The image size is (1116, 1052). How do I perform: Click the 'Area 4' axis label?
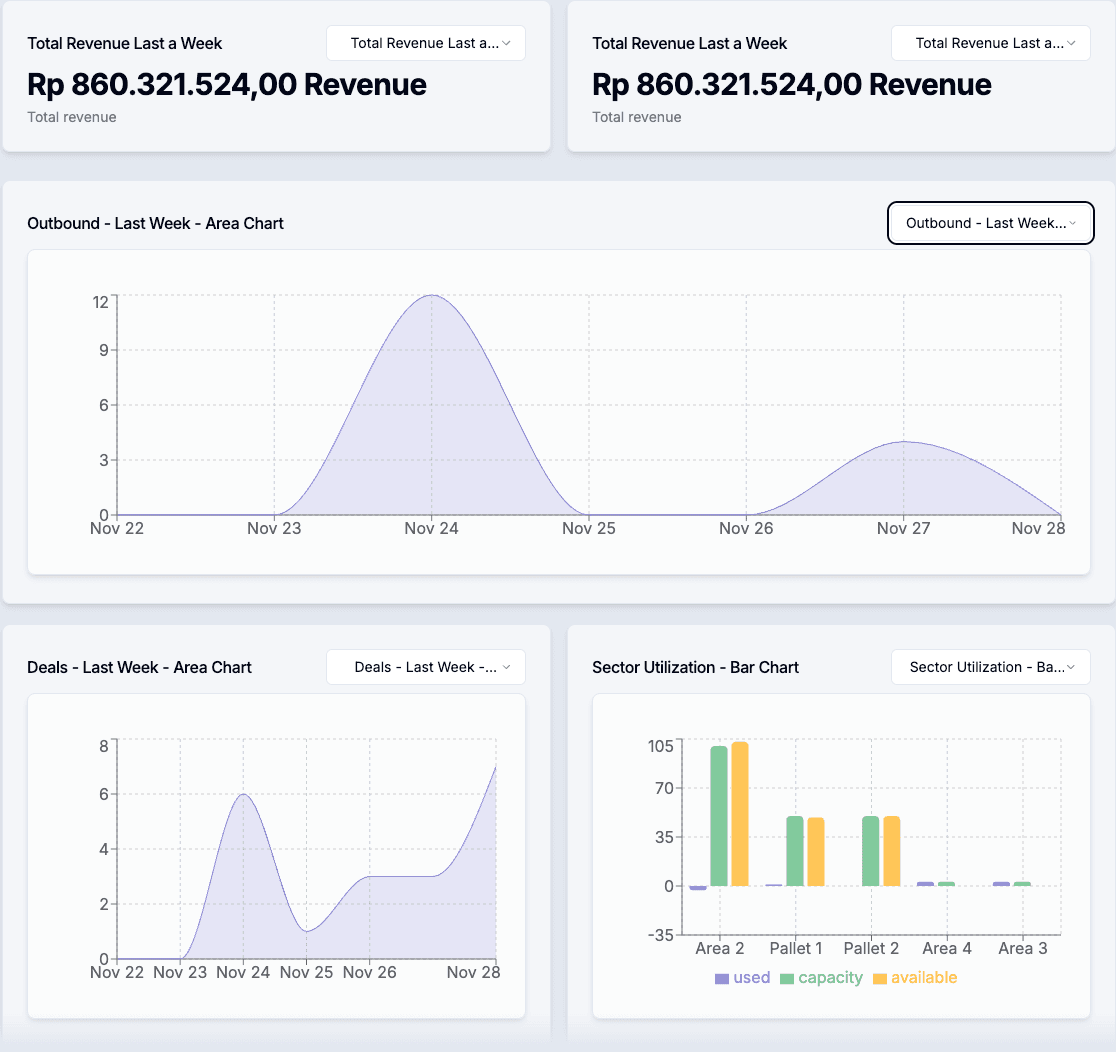[x=946, y=948]
